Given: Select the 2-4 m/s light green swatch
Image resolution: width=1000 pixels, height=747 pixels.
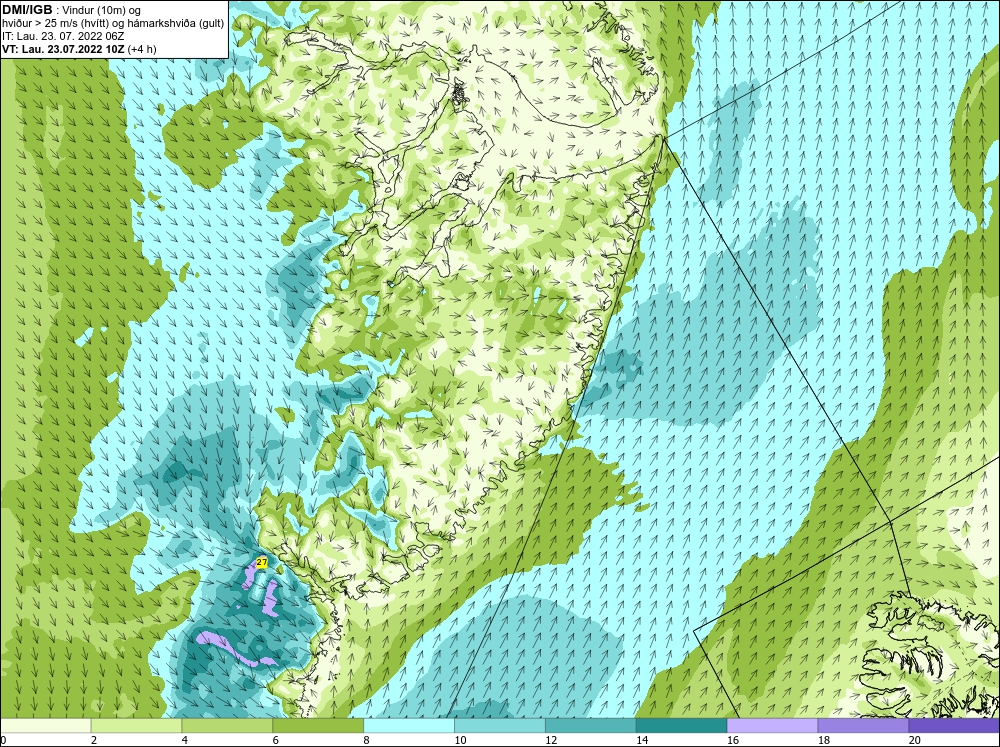Looking at the screenshot, I should 136,725.
